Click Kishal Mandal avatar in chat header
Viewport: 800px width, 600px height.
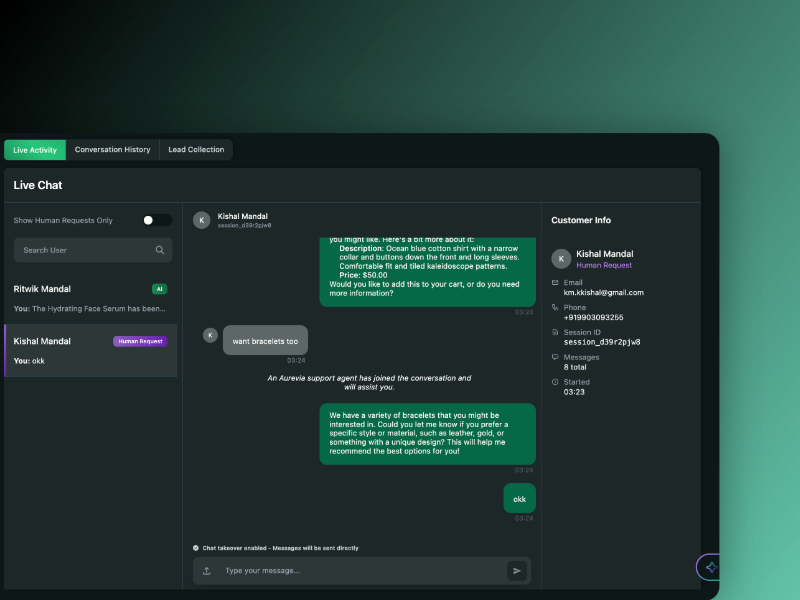(x=202, y=220)
